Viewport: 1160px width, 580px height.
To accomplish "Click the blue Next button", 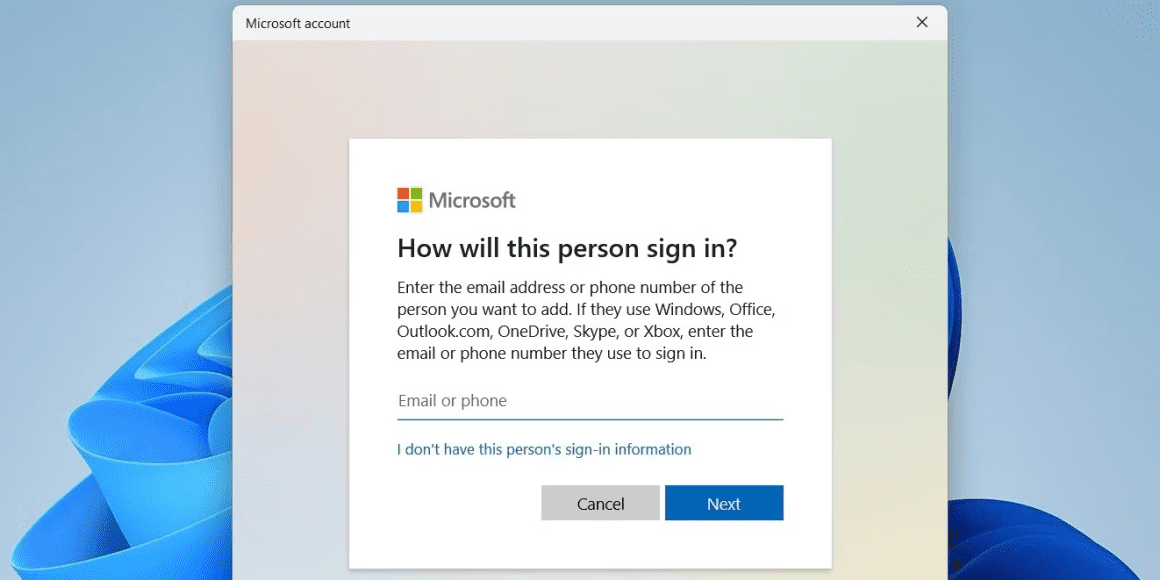I will point(724,503).
